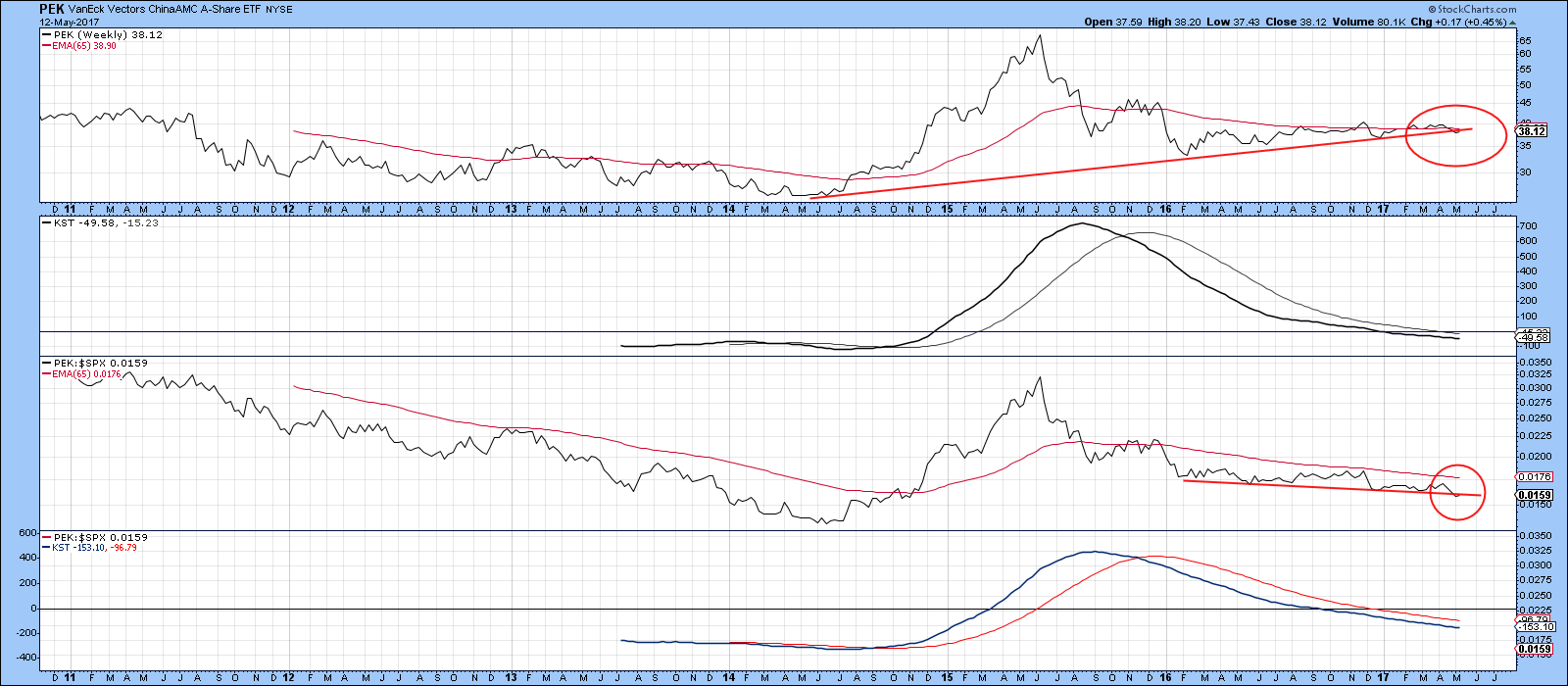Click the 50 price level on top panel axis
Image resolution: width=1568 pixels, height=686 pixels.
pyautogui.click(x=1525, y=84)
